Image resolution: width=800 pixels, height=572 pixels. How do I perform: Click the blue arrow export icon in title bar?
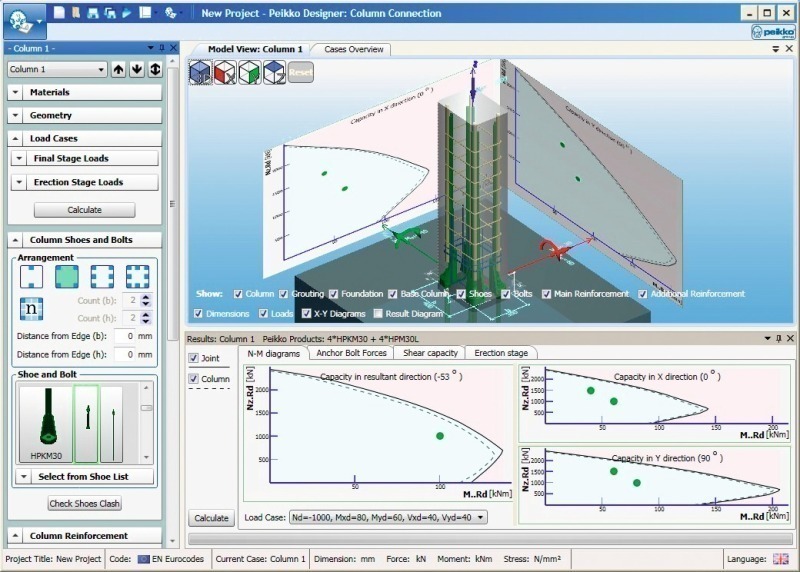(x=127, y=13)
